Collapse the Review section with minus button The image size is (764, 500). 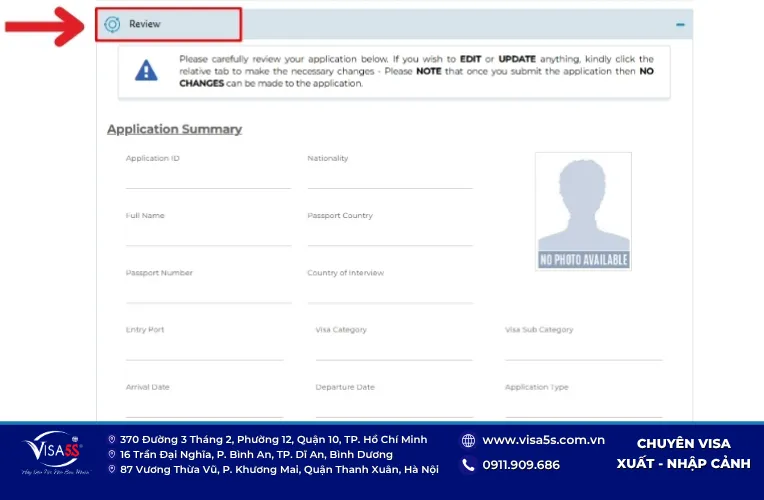680,24
